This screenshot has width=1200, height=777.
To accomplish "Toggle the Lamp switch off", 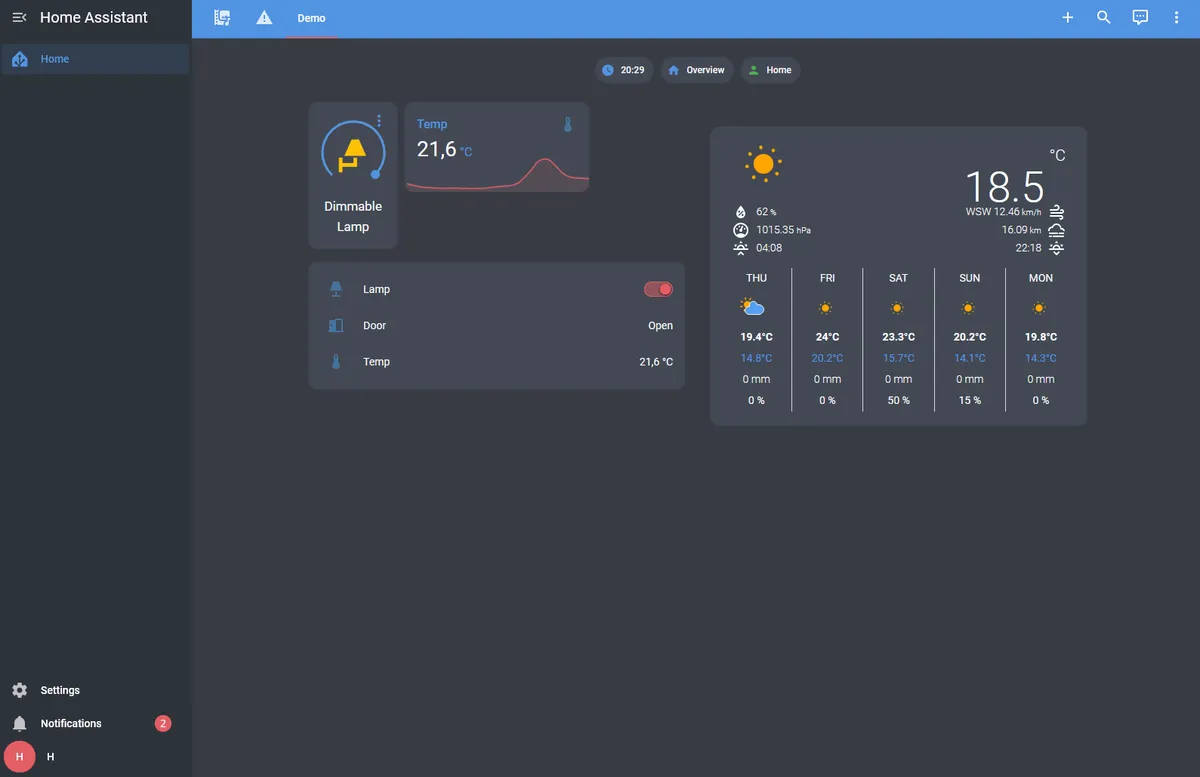I will click(x=658, y=289).
